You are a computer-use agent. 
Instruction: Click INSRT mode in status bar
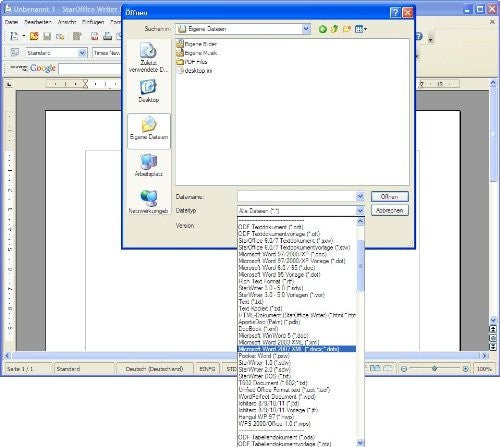point(207,369)
